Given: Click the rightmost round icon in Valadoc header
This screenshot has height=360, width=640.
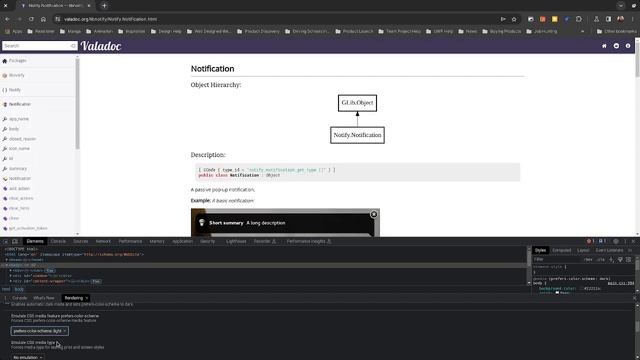Looking at the screenshot, I should (628, 46).
